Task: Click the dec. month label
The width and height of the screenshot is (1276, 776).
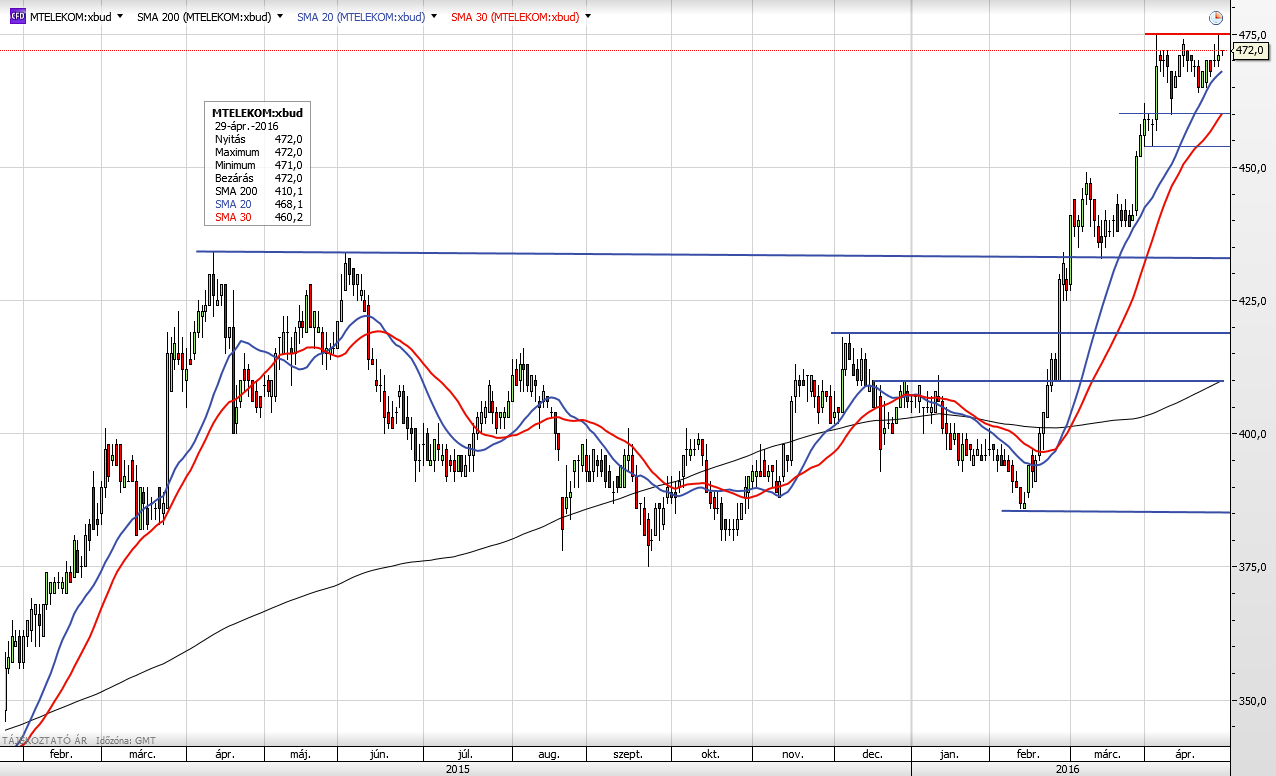Action: tap(871, 755)
